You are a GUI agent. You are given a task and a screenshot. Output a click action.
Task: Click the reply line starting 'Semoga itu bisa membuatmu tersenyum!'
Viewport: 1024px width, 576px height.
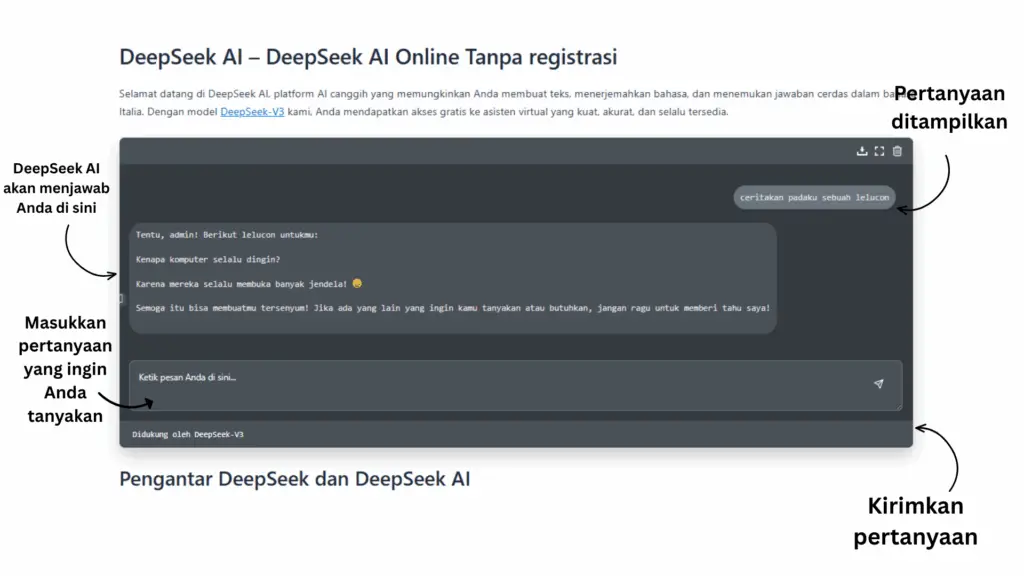(x=453, y=308)
